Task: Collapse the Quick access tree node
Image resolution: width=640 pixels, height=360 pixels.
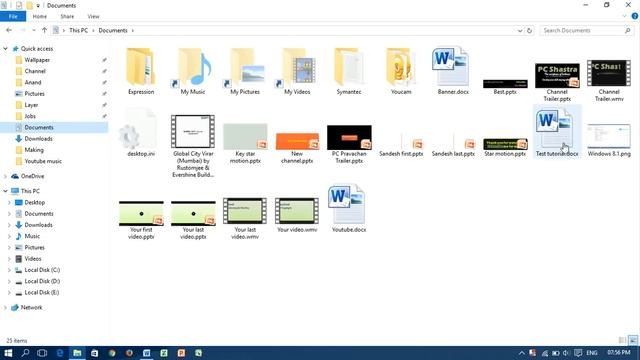Action: [5, 49]
